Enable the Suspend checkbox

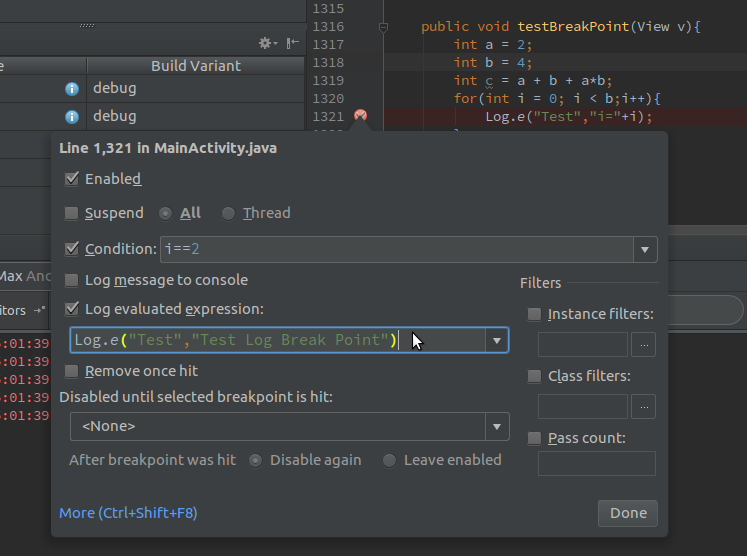72,213
